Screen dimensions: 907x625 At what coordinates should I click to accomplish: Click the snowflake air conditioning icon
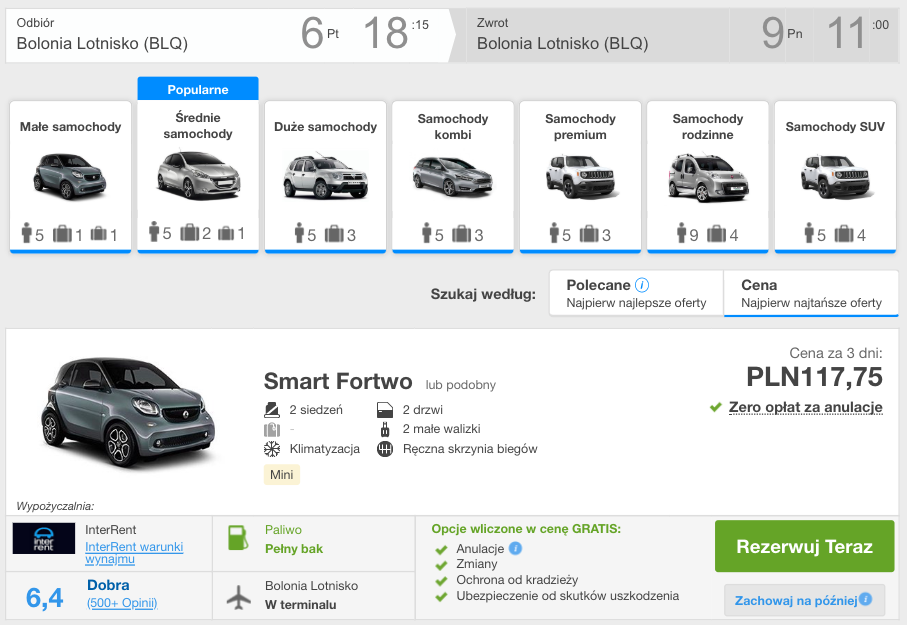click(272, 449)
